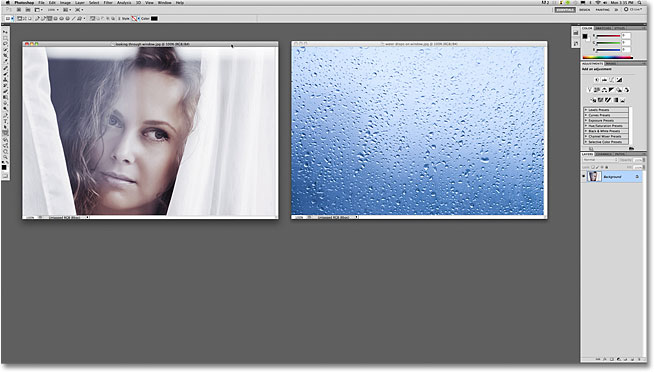Image resolution: width=654 pixels, height=372 pixels.
Task: Launch Bridge from the application bar
Action: tap(19, 10)
